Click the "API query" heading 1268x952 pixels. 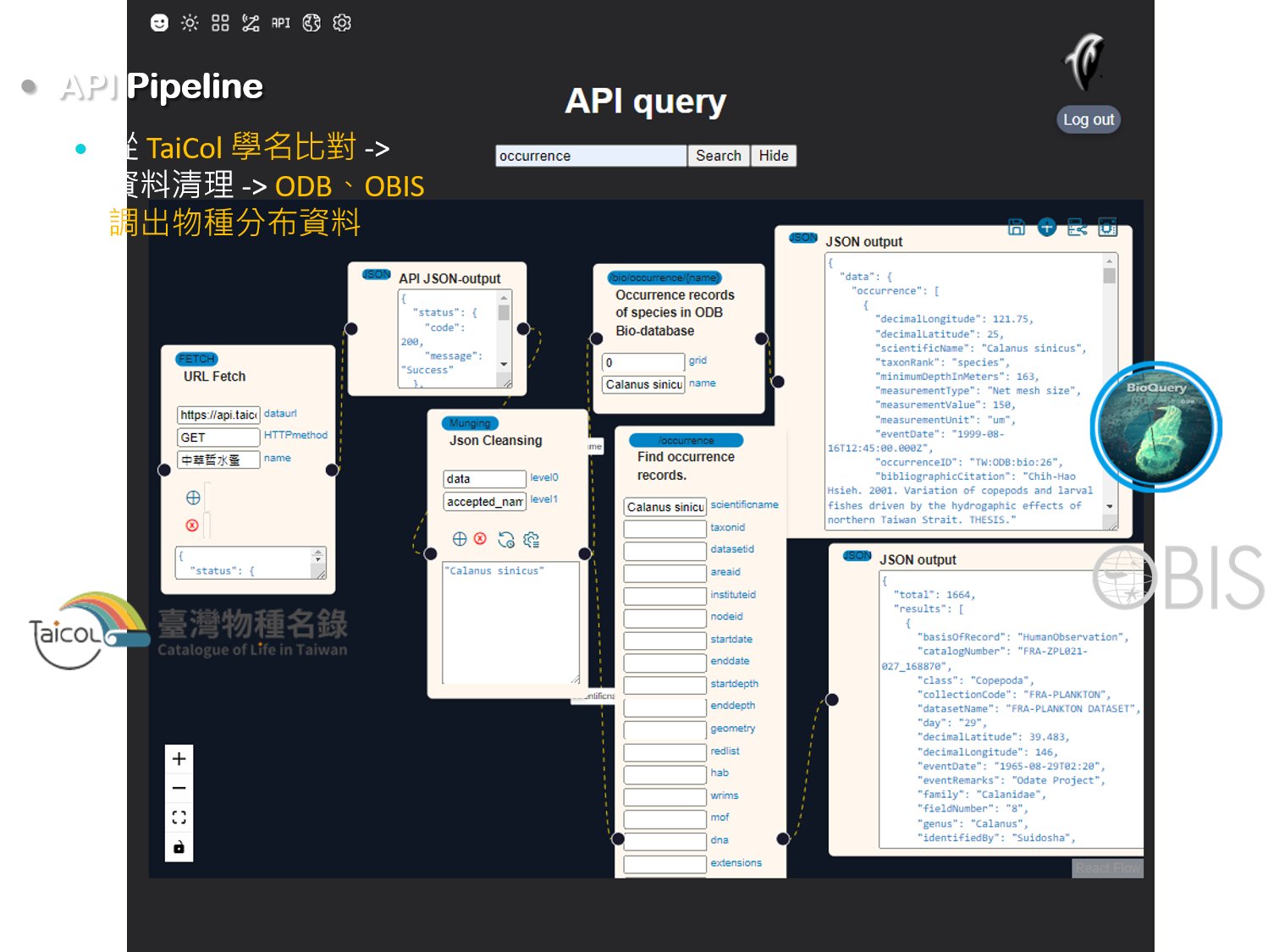coord(645,102)
